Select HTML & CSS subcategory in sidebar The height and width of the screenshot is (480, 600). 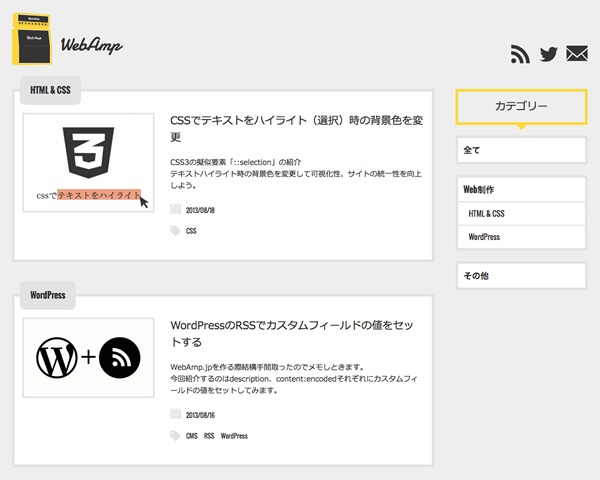click(521, 214)
